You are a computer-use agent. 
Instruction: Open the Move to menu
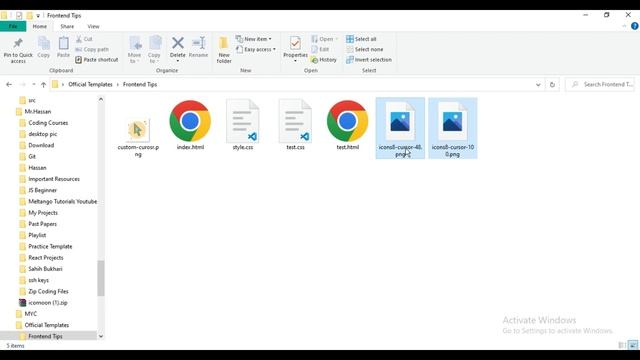(134, 50)
